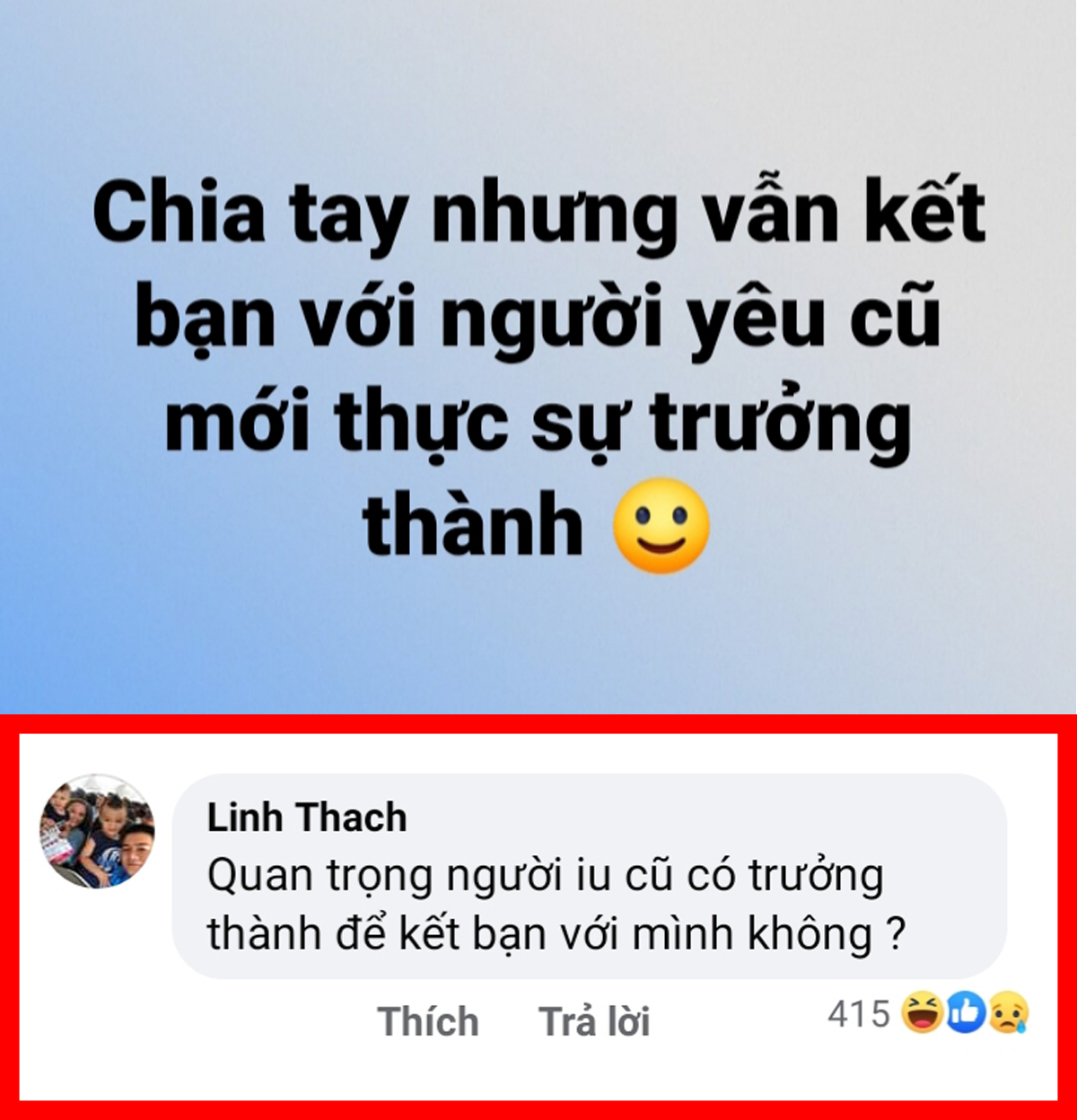
Task: Like the comment with the Thích button
Action: (x=428, y=1022)
